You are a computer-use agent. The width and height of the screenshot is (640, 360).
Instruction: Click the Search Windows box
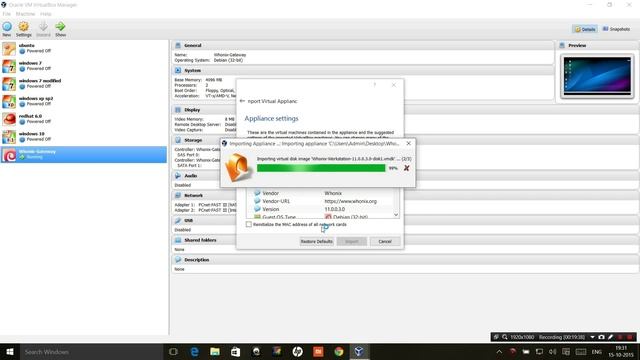tap(91, 351)
